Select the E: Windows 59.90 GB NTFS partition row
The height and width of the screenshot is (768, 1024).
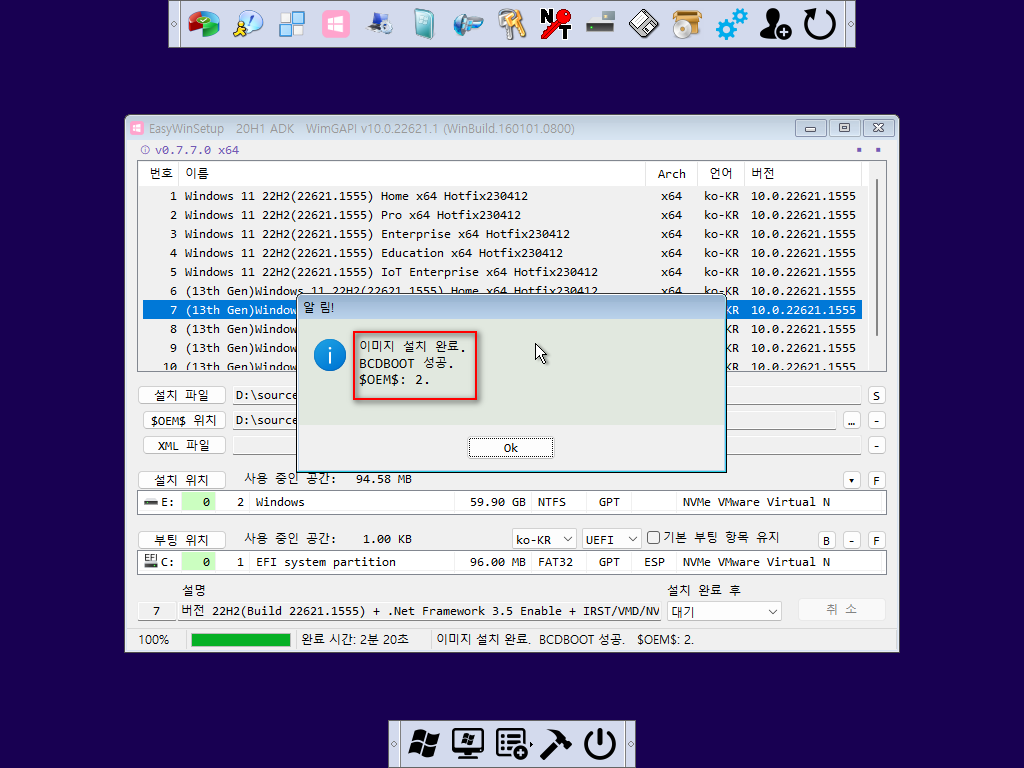point(511,502)
